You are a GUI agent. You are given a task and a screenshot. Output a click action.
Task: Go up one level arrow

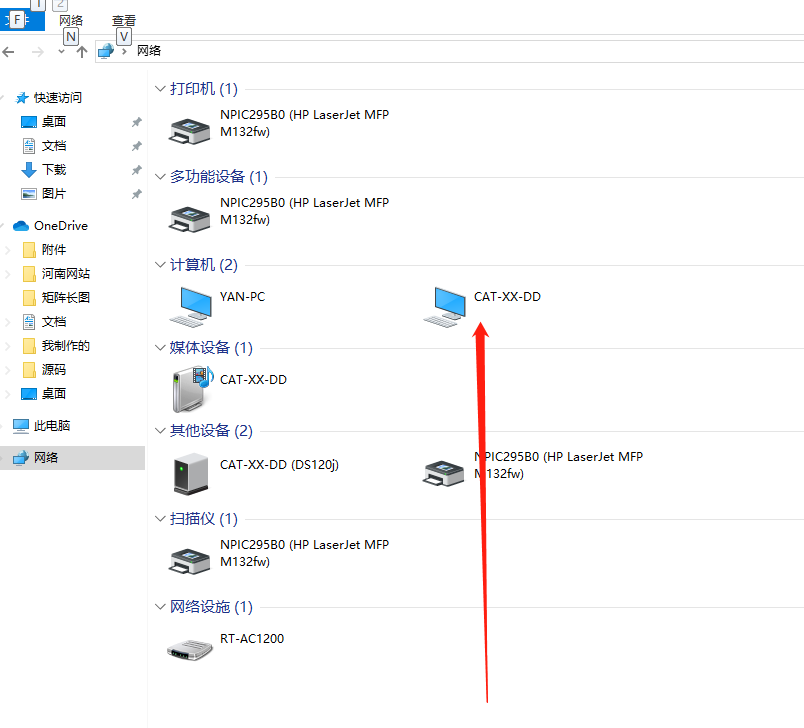click(x=82, y=52)
